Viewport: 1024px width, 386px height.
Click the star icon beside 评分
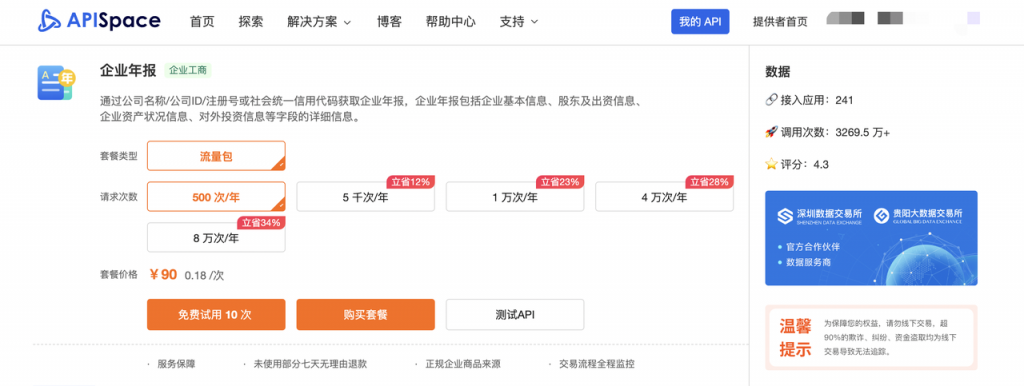pos(771,164)
